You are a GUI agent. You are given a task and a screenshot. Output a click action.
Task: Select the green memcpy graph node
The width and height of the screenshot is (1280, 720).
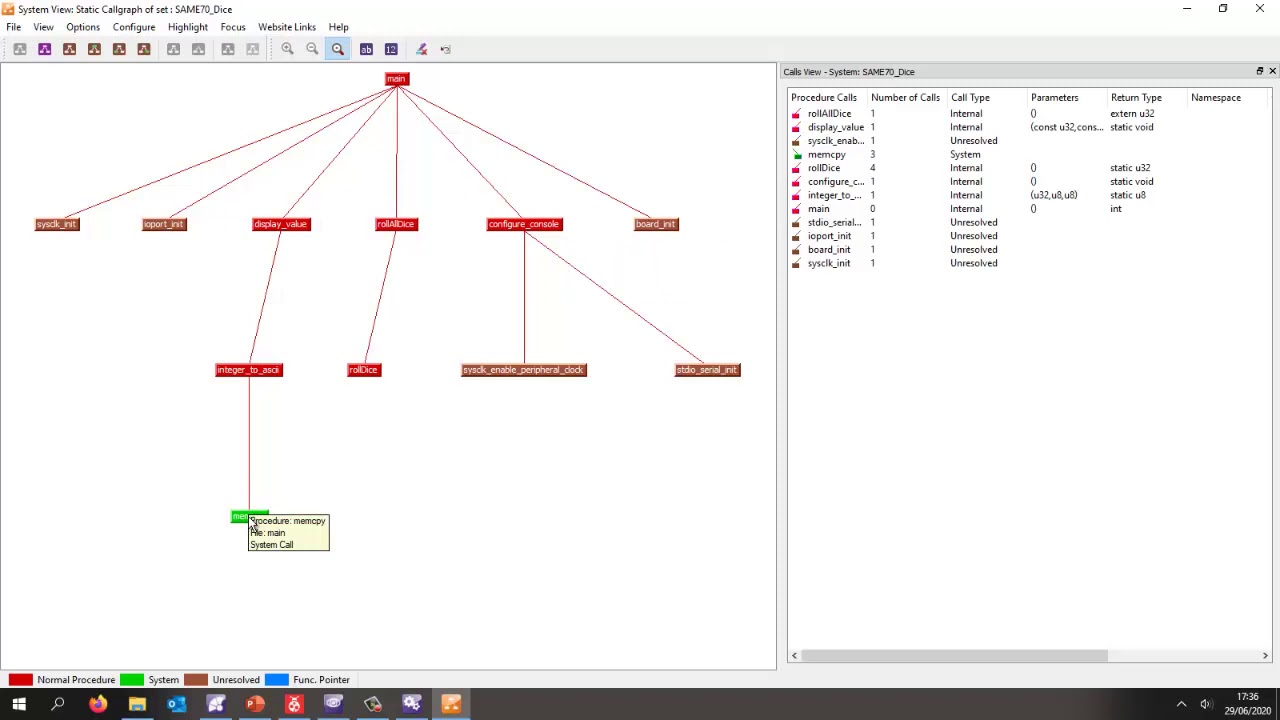(240, 517)
